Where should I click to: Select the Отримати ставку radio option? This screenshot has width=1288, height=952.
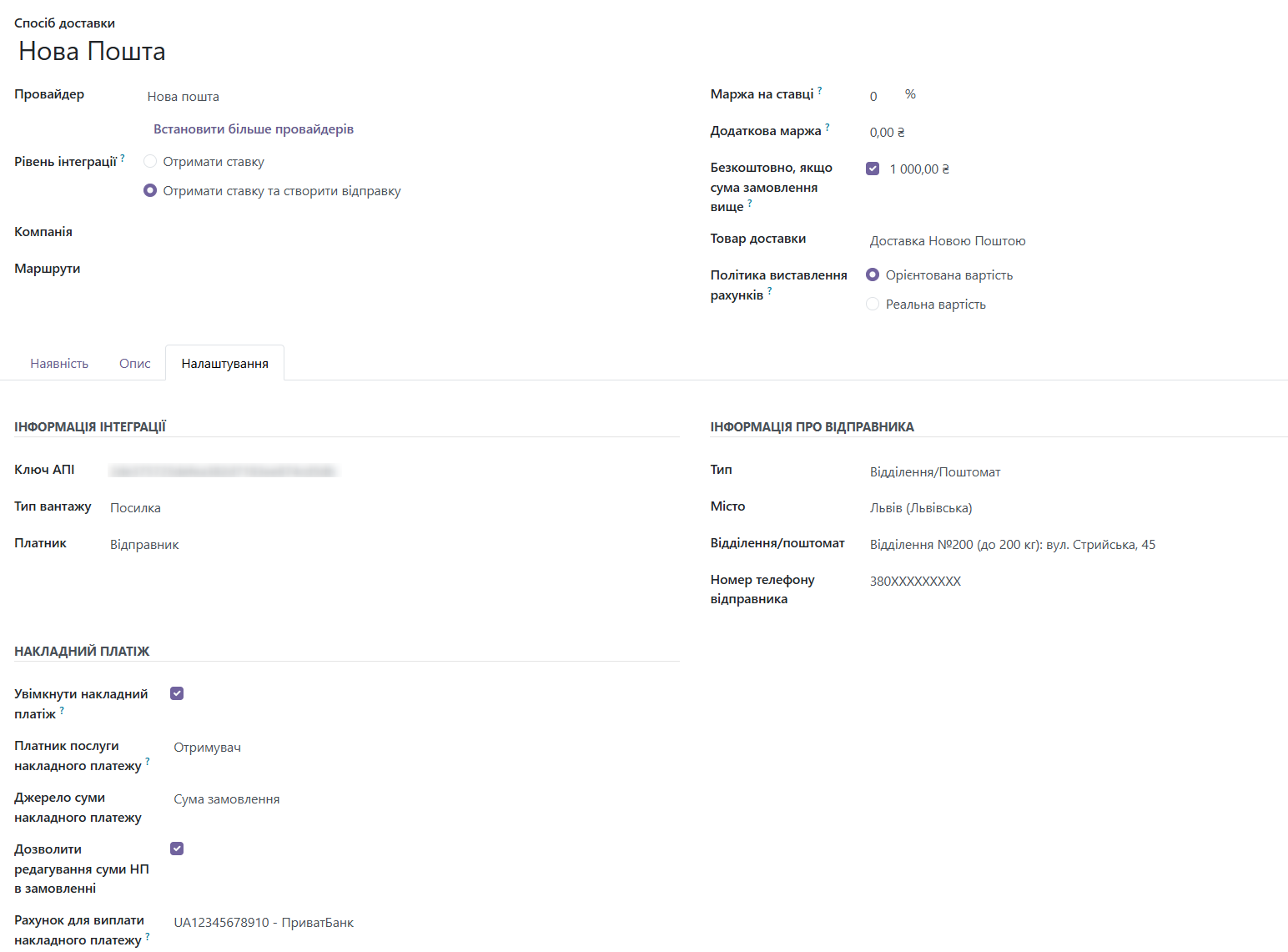point(150,162)
